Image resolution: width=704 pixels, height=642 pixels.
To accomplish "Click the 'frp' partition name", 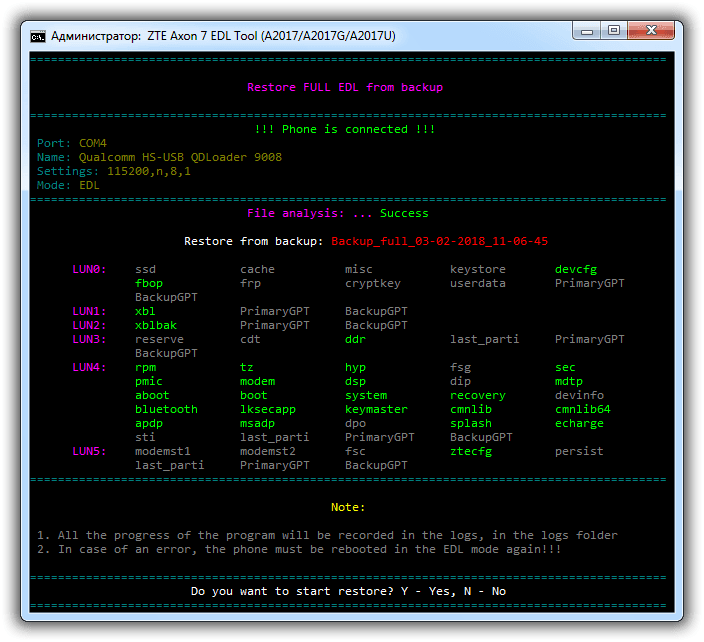I will tap(251, 284).
